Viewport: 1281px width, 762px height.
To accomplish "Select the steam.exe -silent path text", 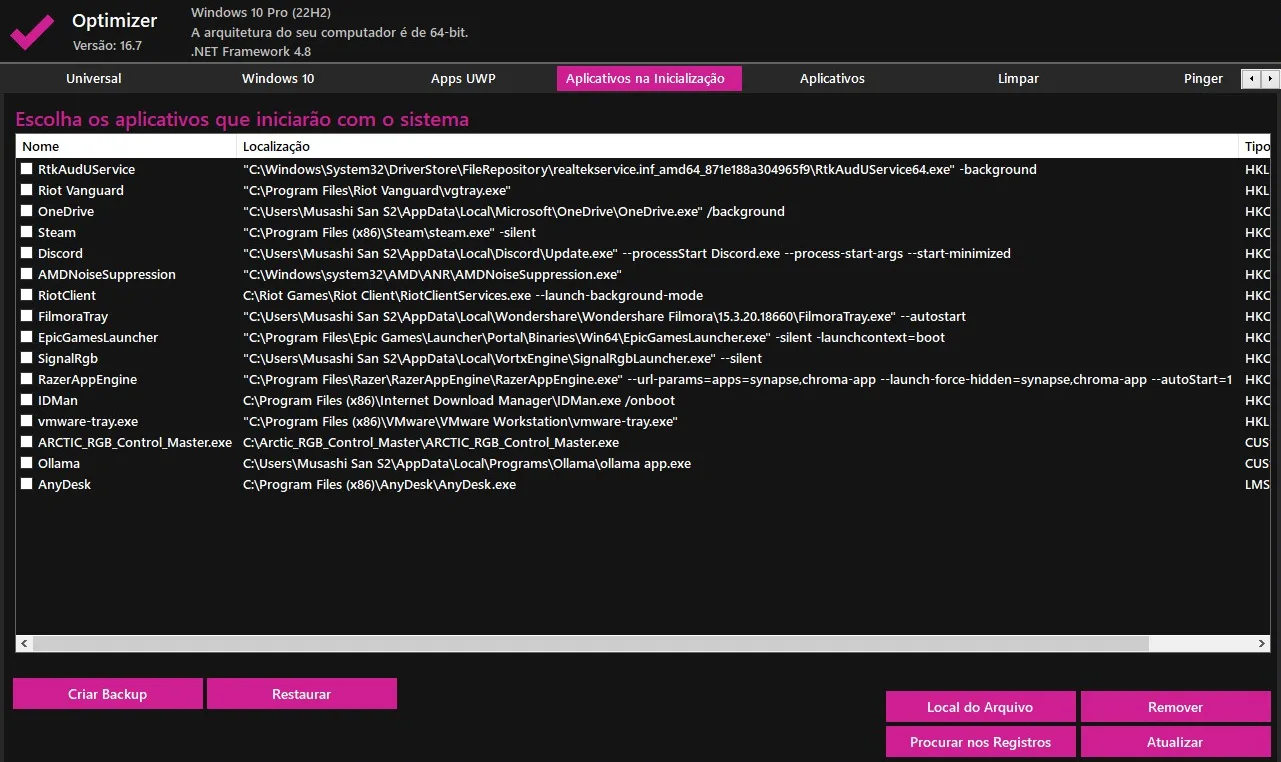I will pyautogui.click(x=390, y=233).
